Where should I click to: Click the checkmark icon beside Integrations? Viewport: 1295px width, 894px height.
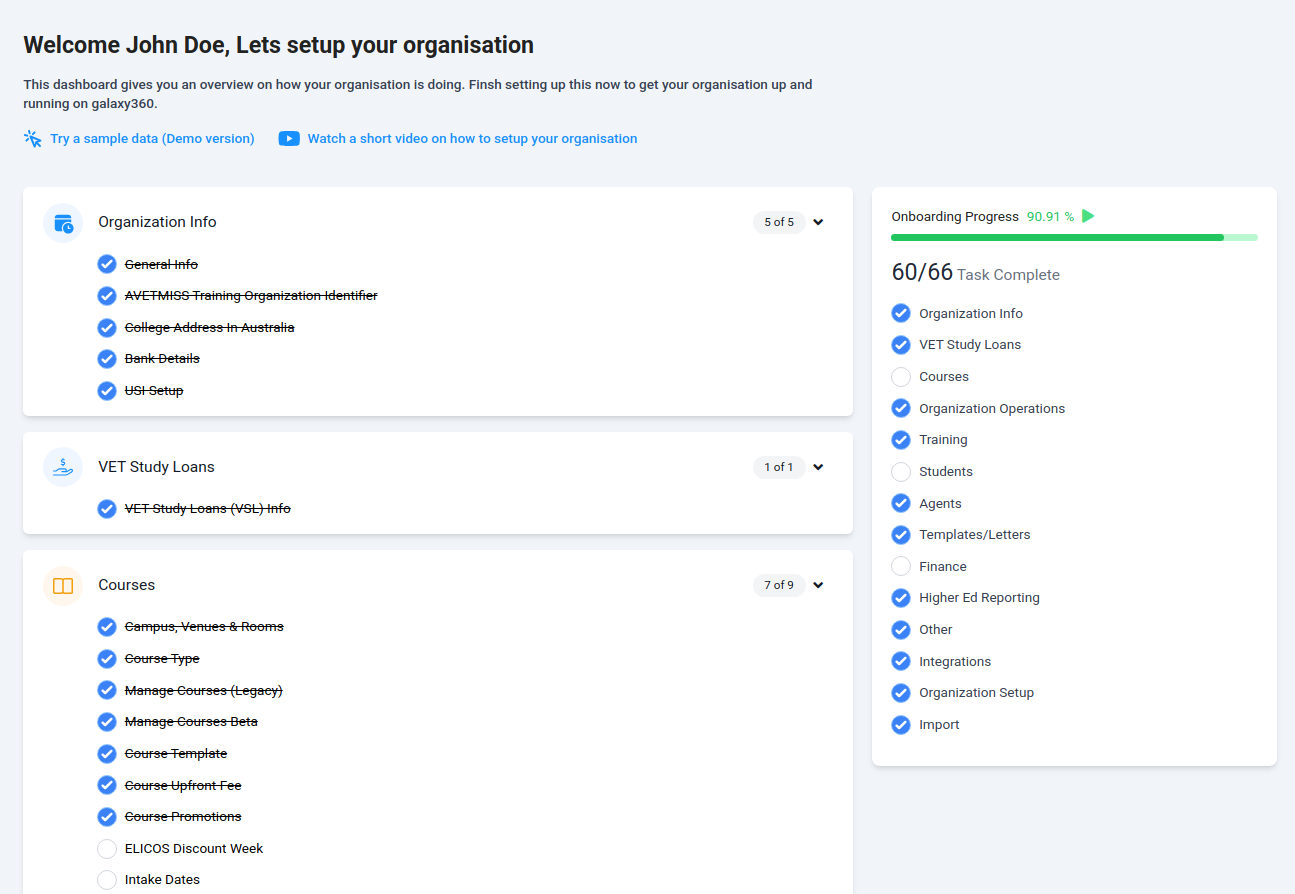point(901,661)
